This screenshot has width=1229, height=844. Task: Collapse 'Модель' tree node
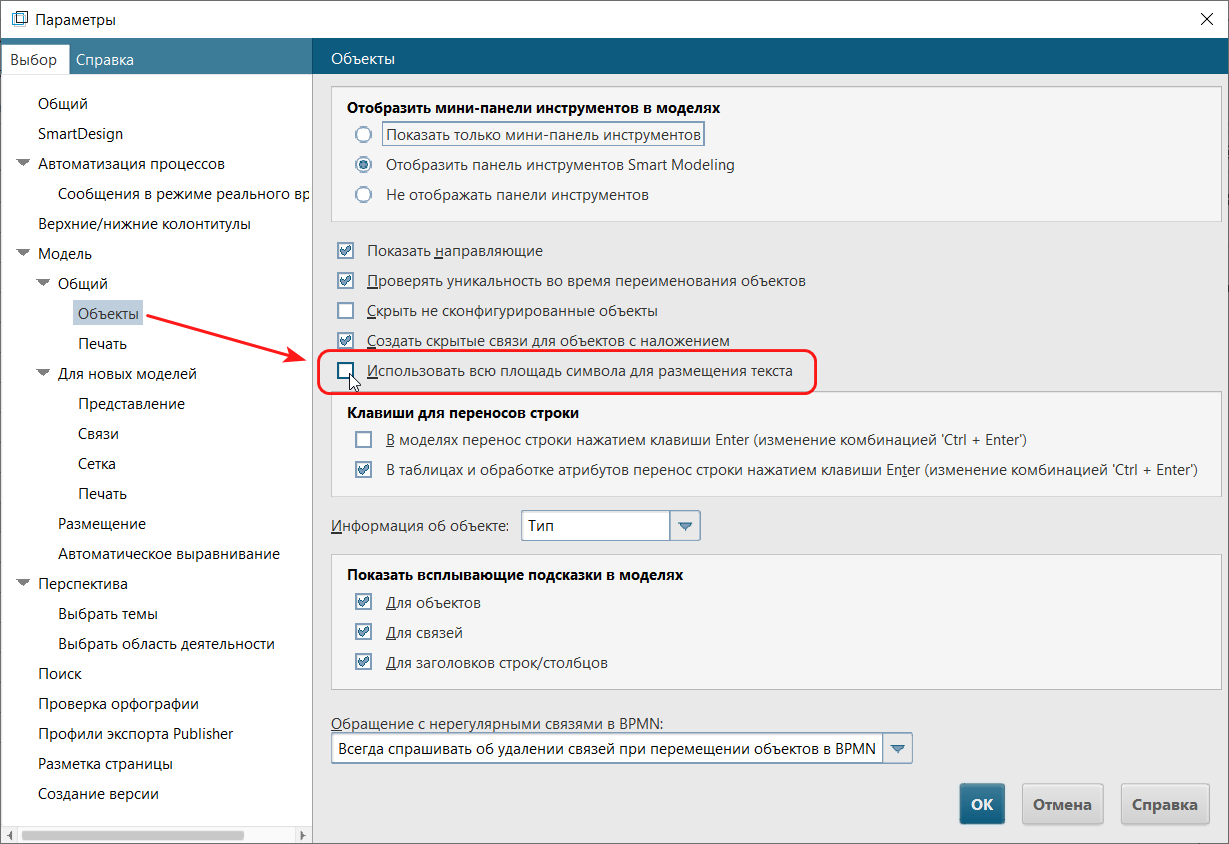(x=23, y=254)
